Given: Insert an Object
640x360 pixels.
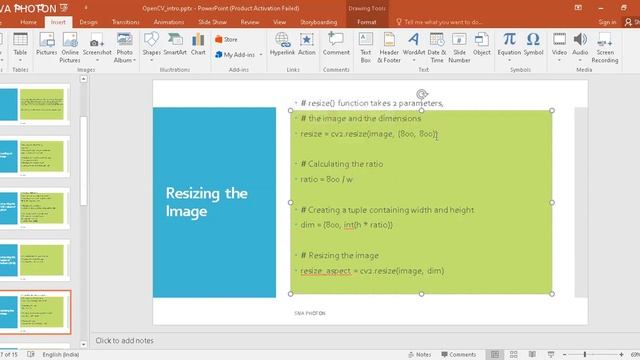Looking at the screenshot, I should [482, 44].
